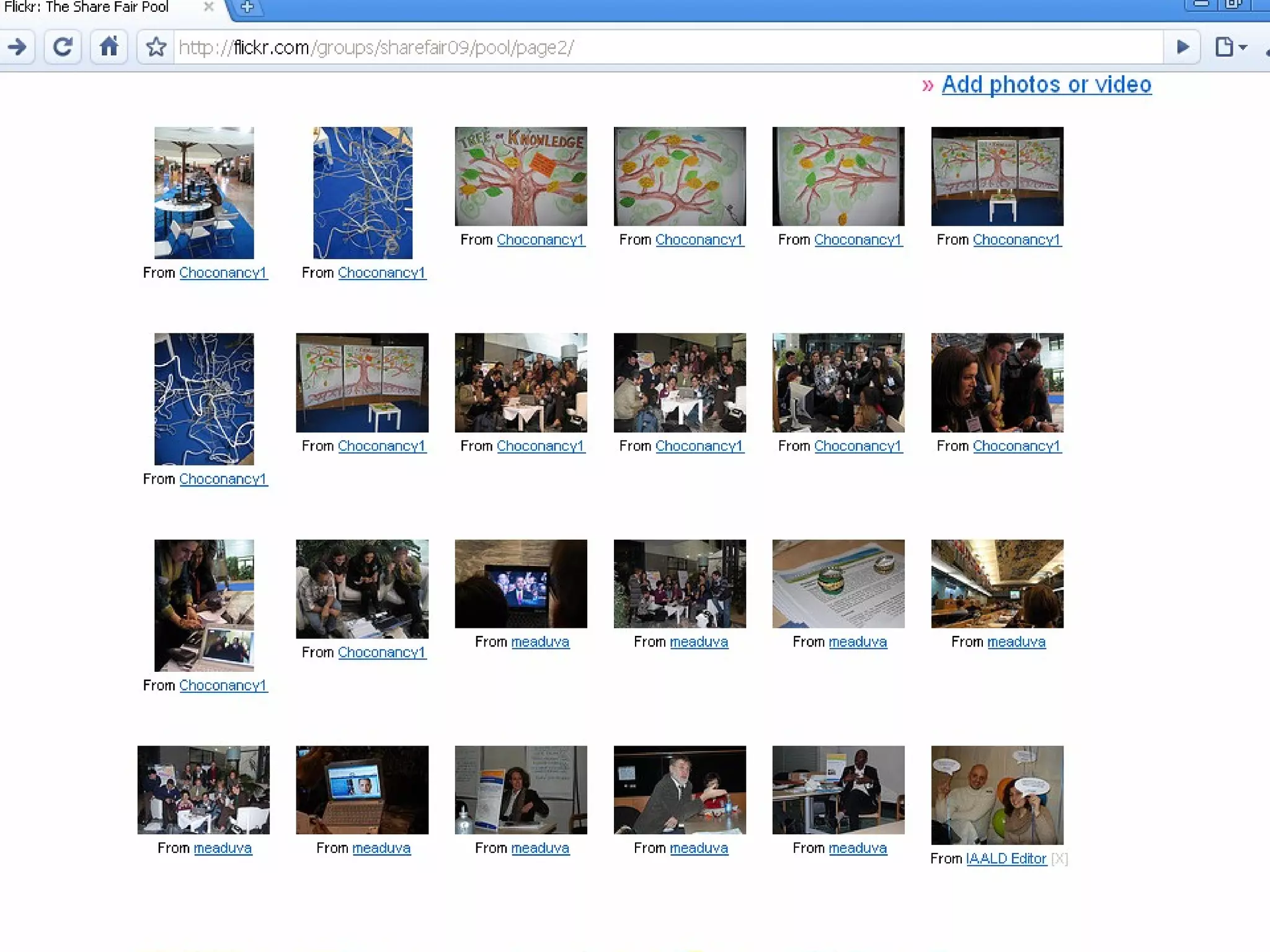Bookmark this page with star icon
This screenshot has width=1270, height=952.
tap(156, 47)
